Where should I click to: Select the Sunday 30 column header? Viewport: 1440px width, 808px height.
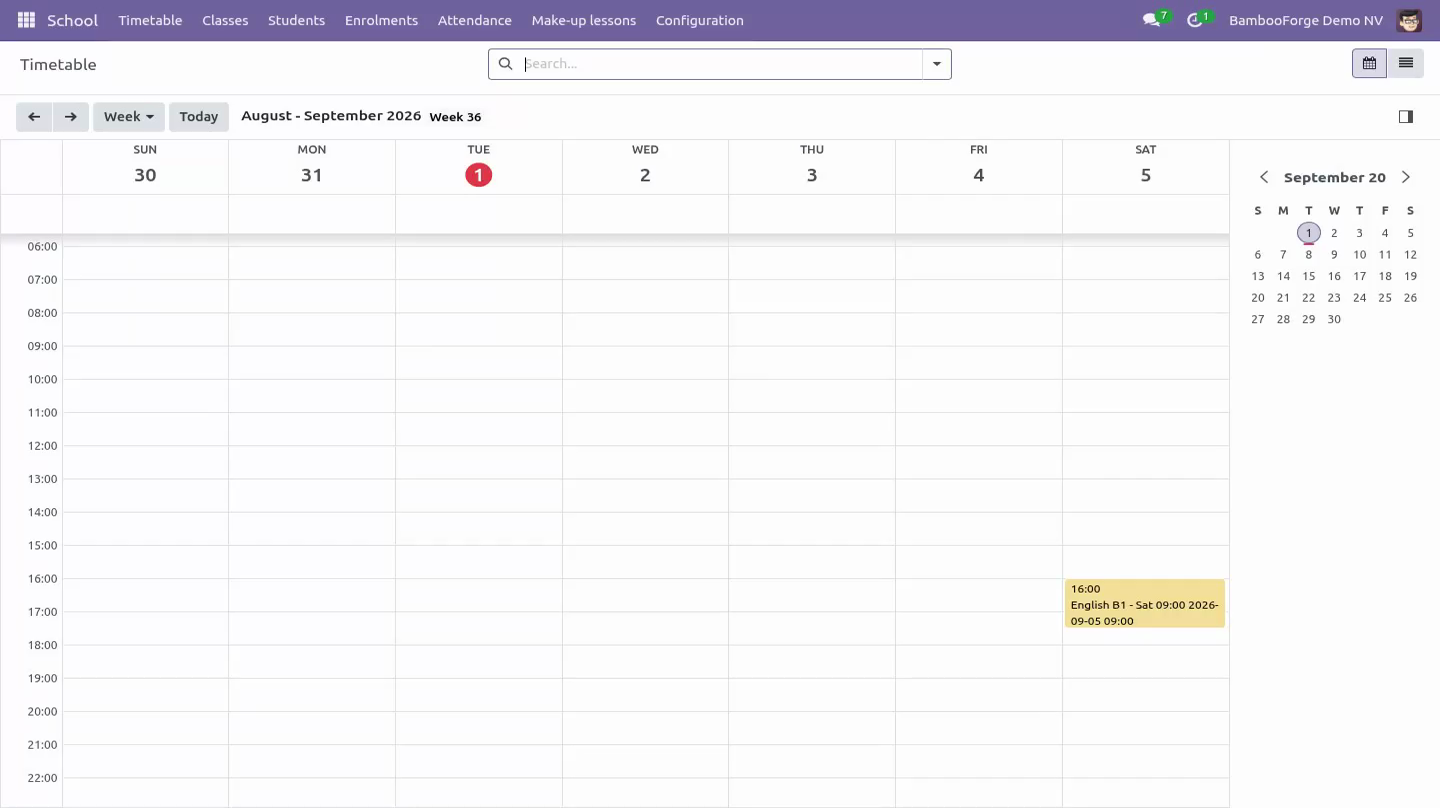(145, 166)
